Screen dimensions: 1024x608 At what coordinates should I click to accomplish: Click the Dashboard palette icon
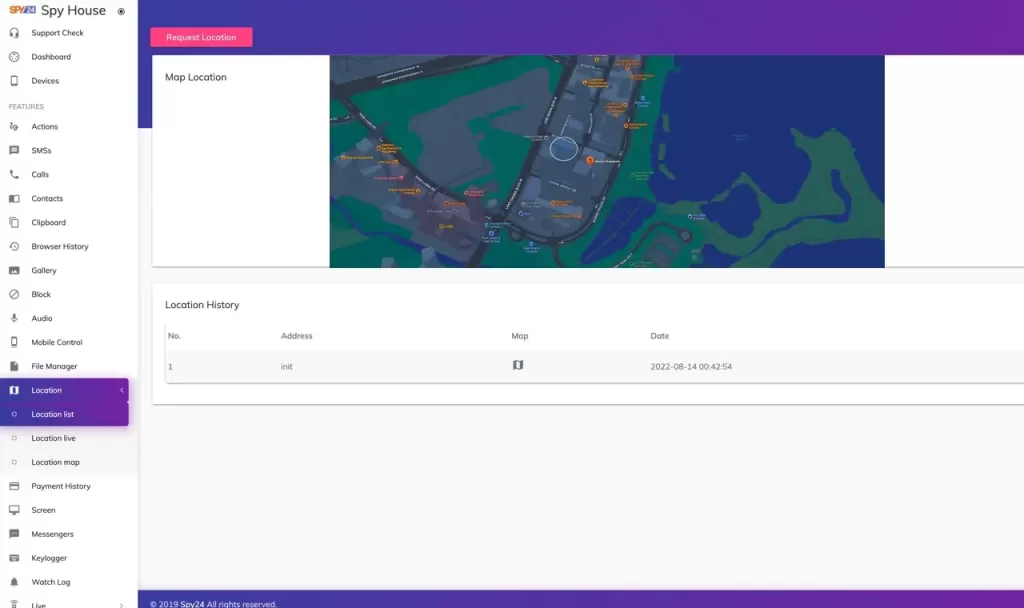tap(14, 57)
